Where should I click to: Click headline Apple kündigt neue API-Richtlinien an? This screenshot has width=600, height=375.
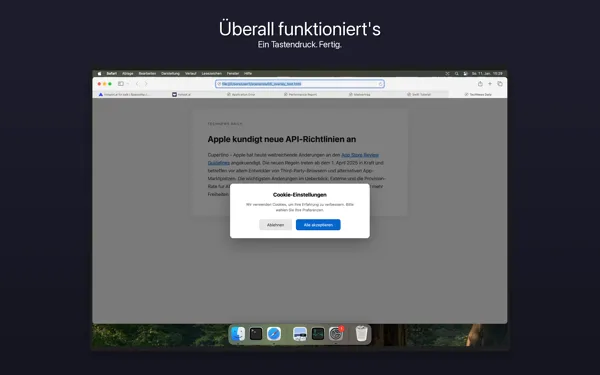(282, 139)
